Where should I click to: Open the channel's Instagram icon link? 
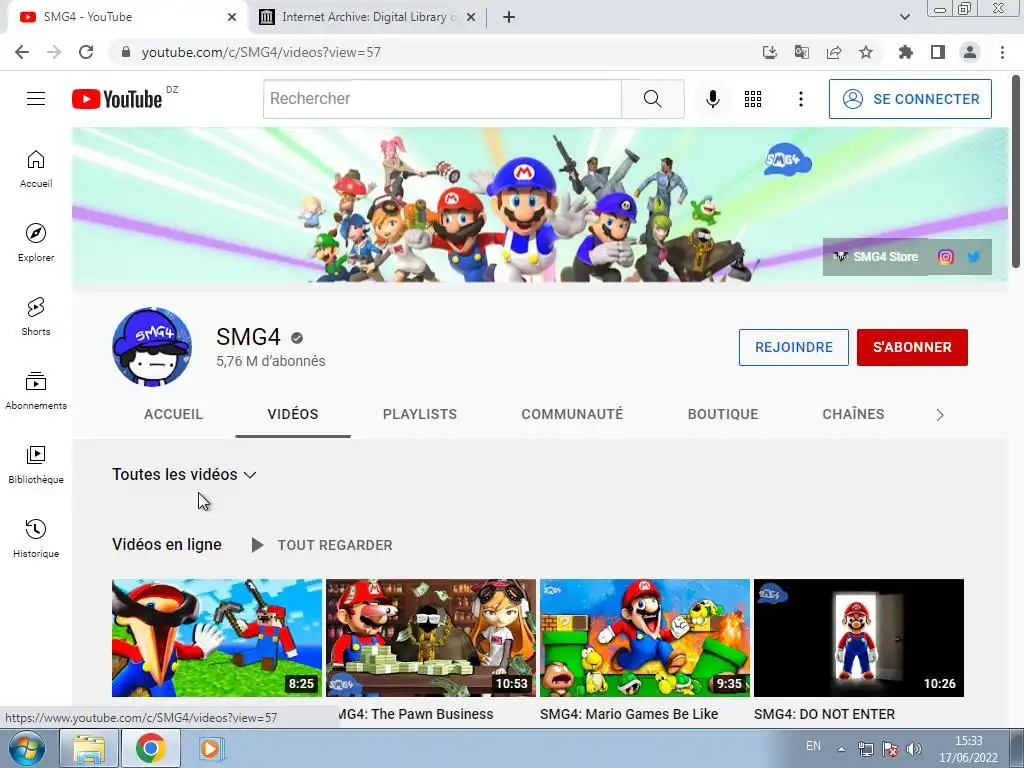(945, 257)
